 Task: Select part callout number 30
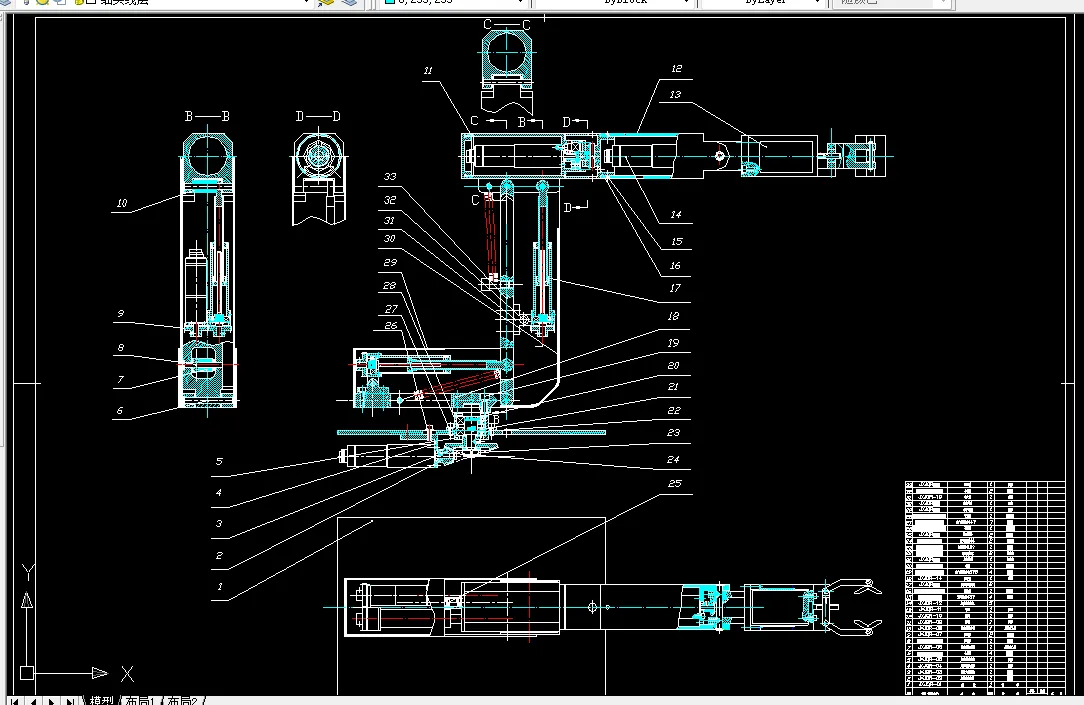[x=390, y=238]
